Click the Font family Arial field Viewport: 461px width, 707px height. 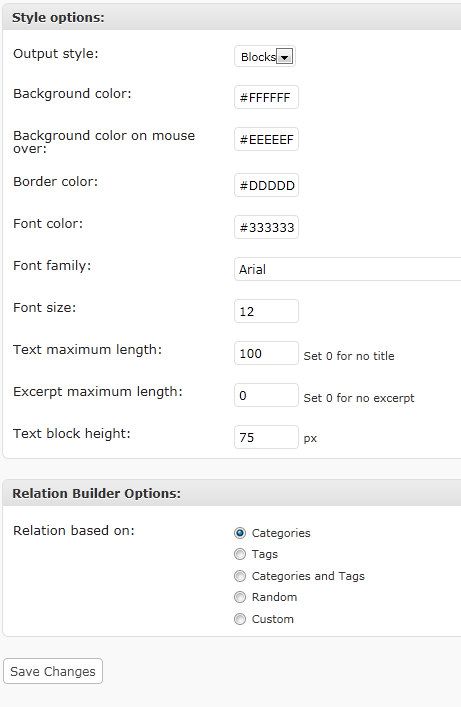(x=347, y=269)
